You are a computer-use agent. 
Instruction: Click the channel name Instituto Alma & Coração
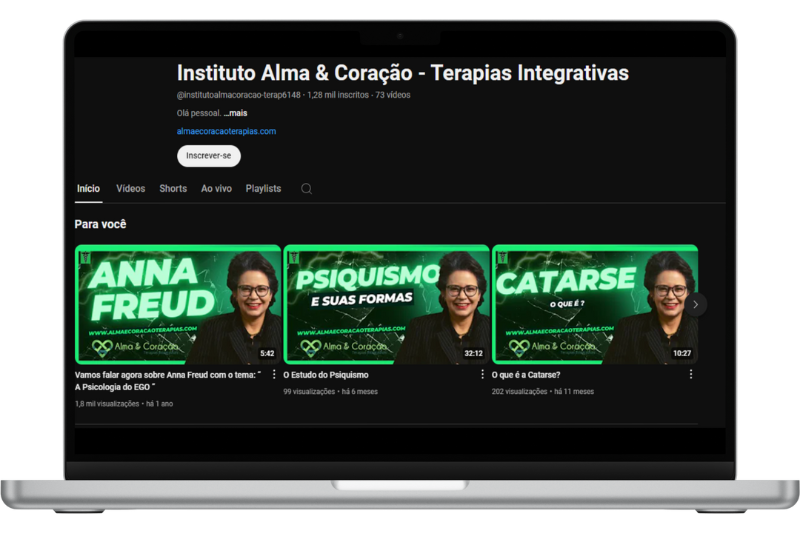403,73
